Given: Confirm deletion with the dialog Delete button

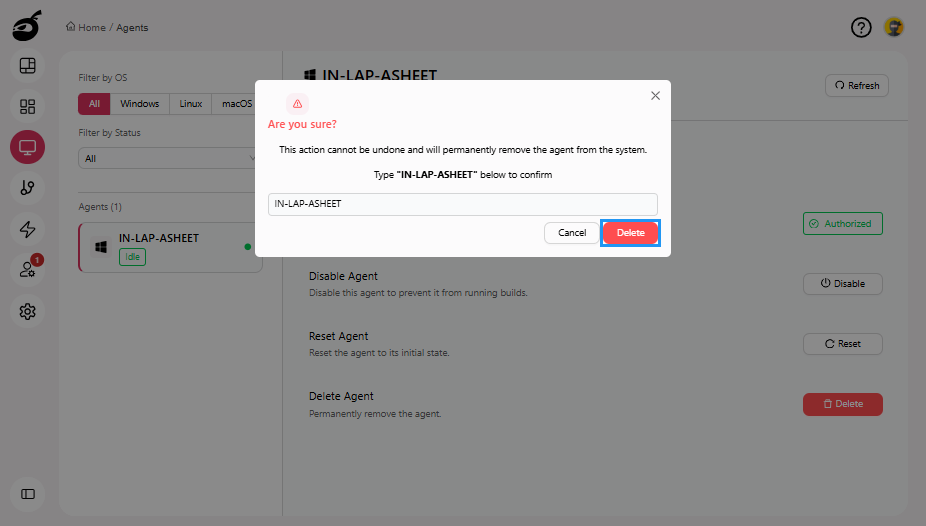Looking at the screenshot, I should (x=630, y=233).
